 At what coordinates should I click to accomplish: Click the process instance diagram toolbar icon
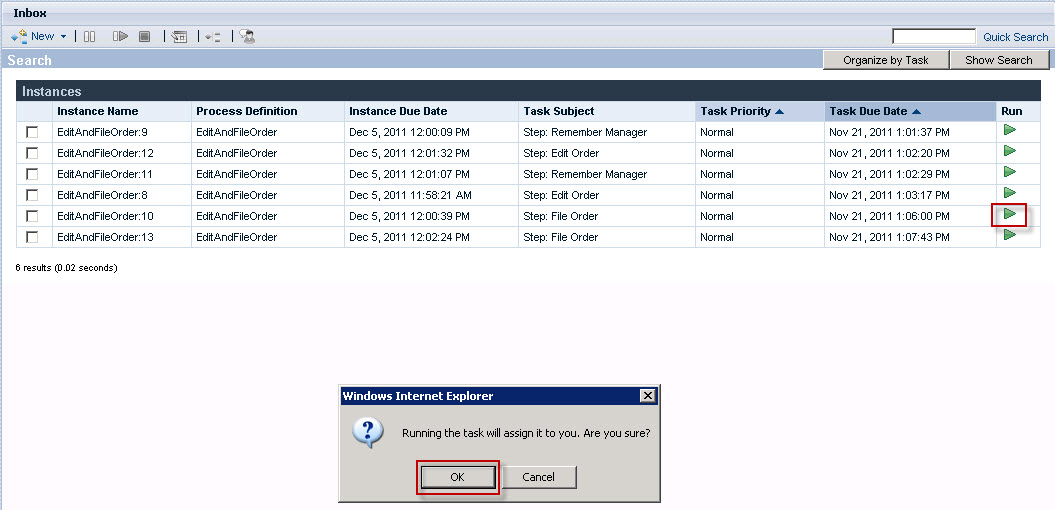click(x=213, y=37)
